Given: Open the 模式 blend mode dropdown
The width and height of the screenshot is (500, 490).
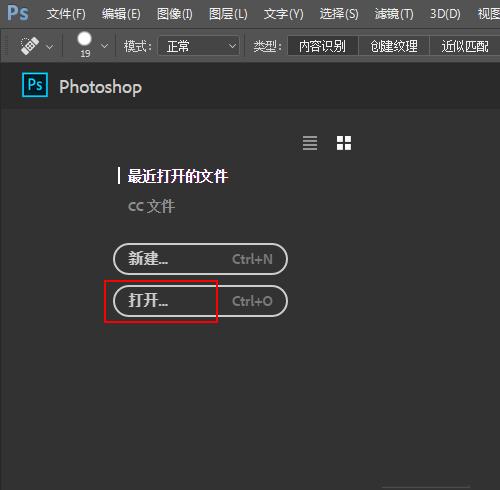Looking at the screenshot, I should (x=199, y=46).
